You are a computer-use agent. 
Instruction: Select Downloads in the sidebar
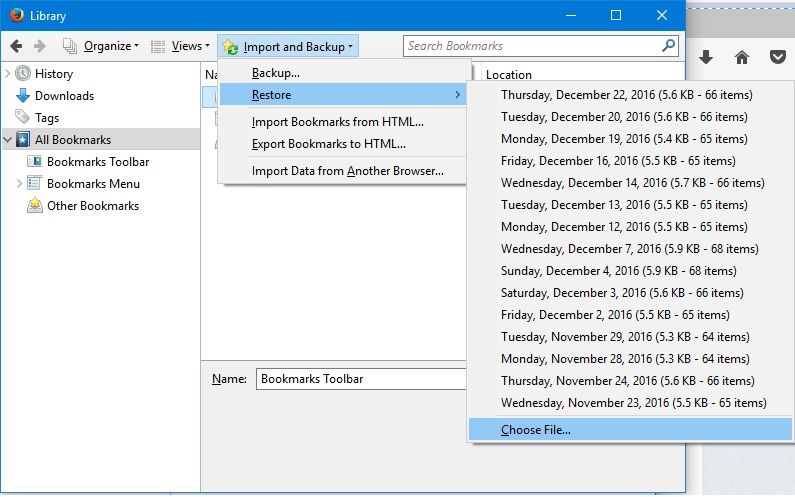(x=64, y=96)
